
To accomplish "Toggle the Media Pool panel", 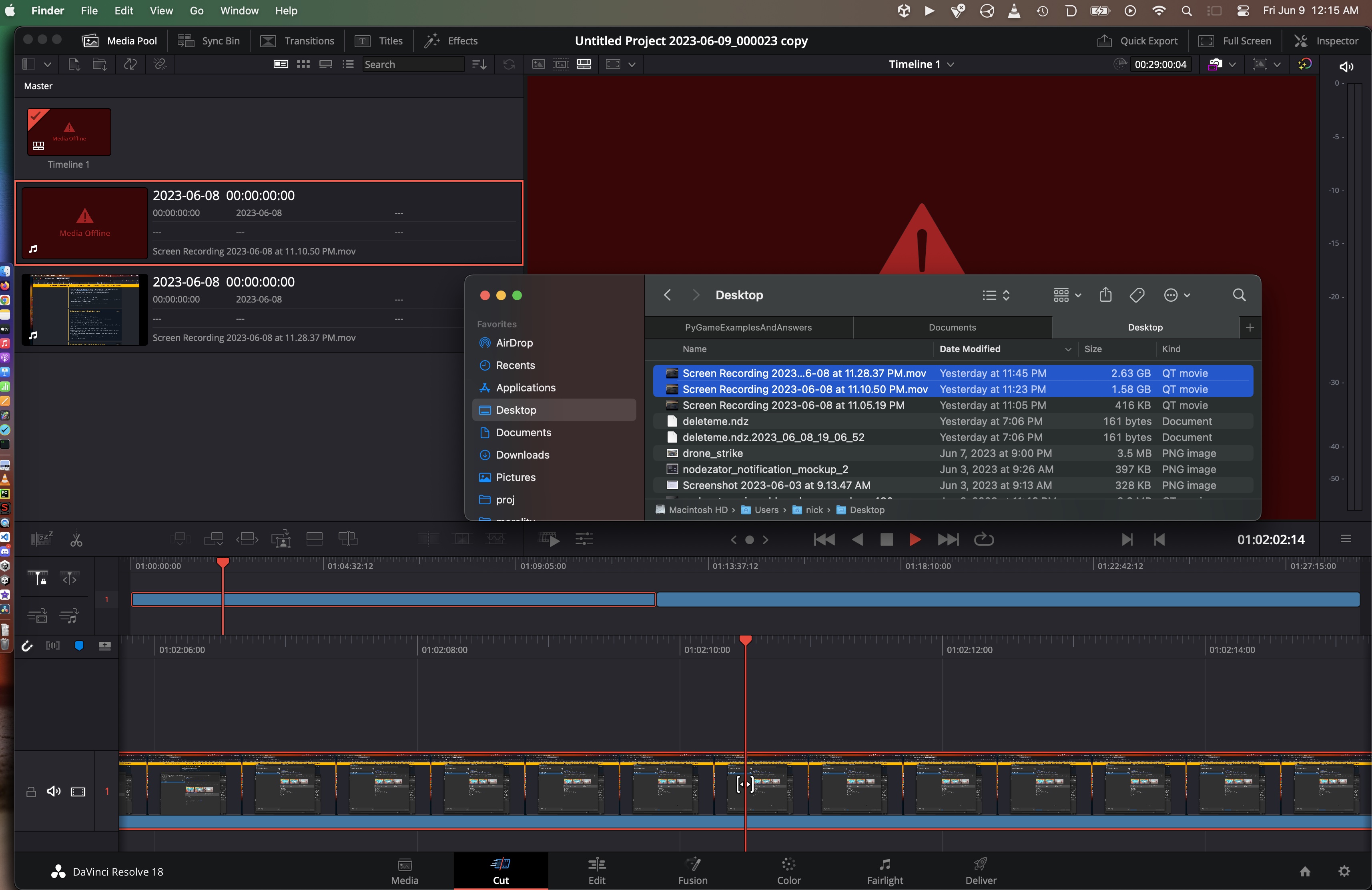I will tap(120, 40).
